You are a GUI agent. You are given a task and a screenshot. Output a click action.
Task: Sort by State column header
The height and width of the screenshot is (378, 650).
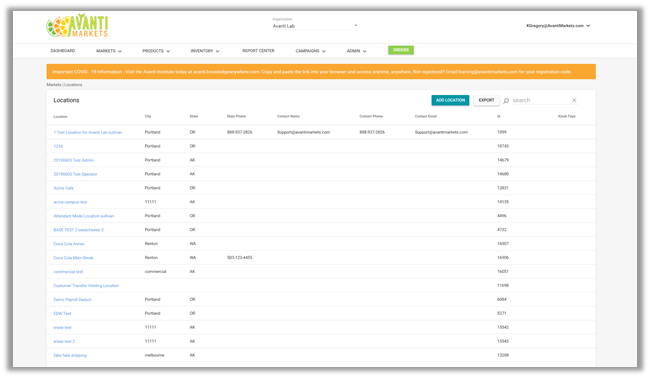click(194, 116)
